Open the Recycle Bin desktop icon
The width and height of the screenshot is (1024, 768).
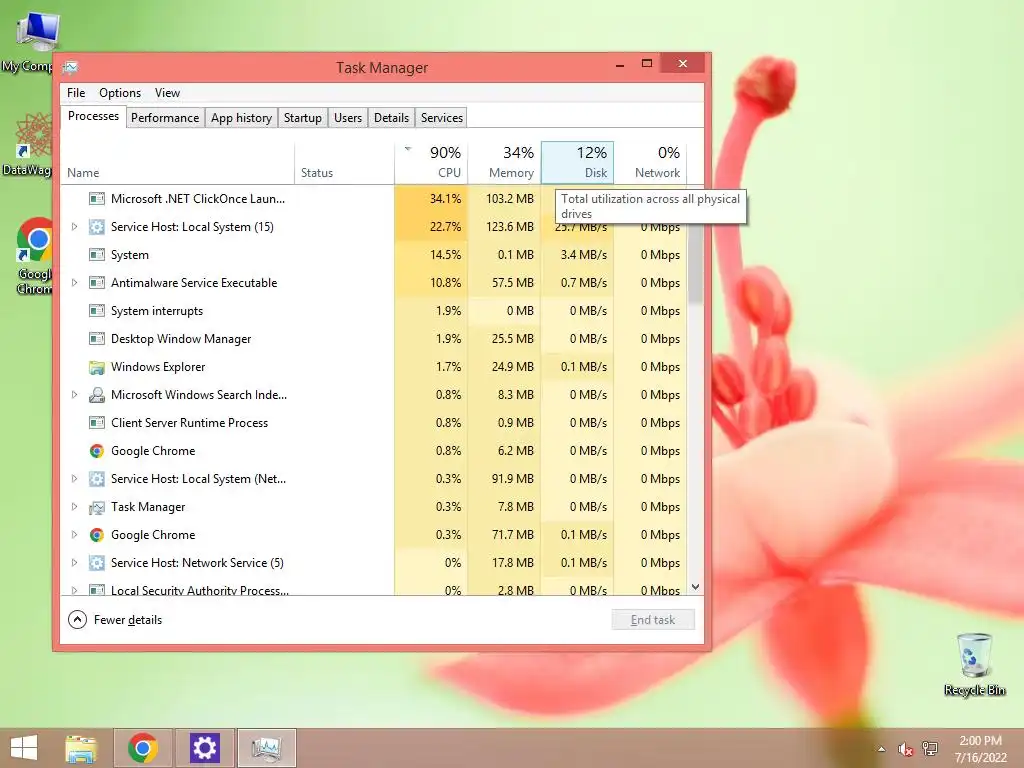[974, 665]
